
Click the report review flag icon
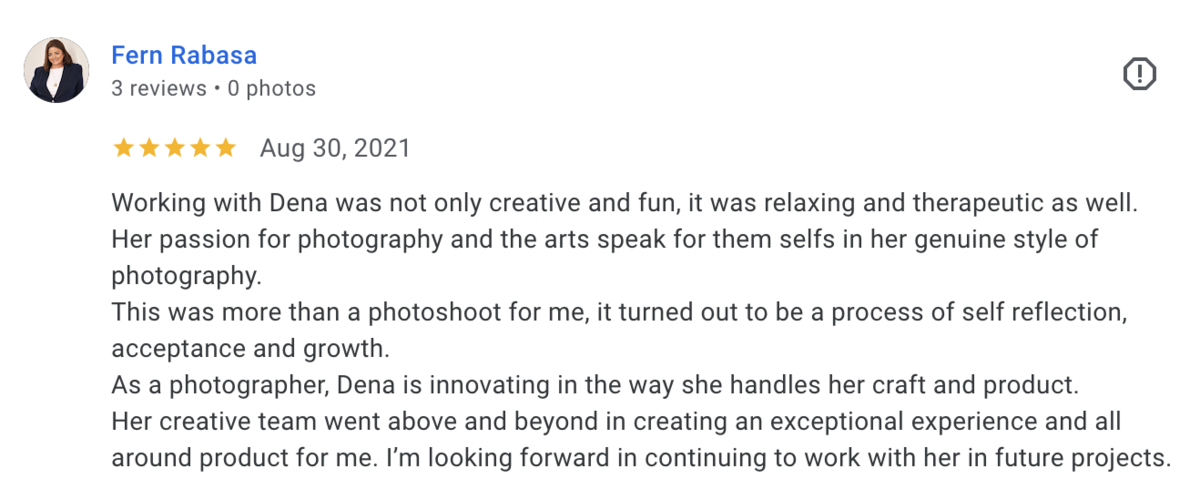coord(1140,75)
